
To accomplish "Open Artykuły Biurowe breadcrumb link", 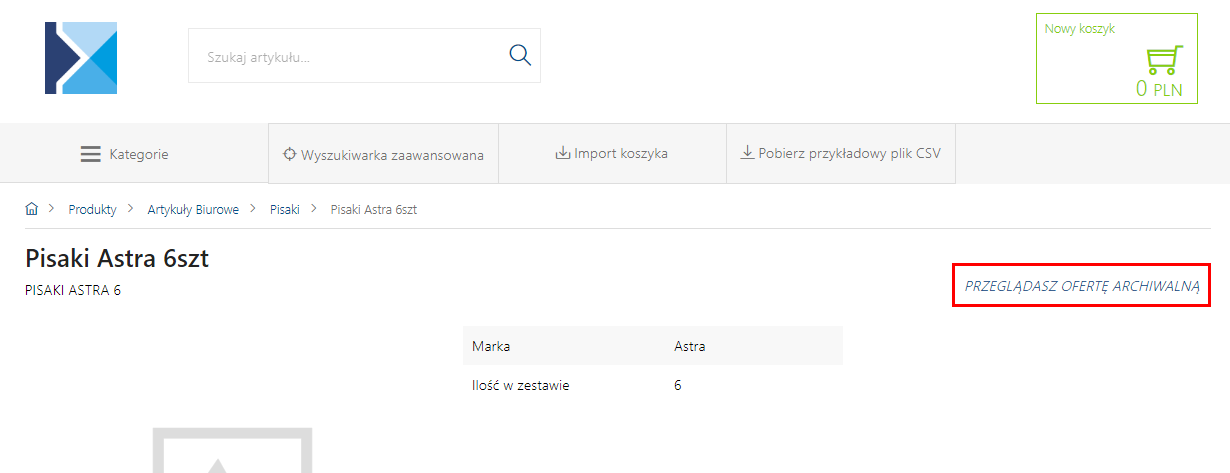I will pyautogui.click(x=193, y=209).
